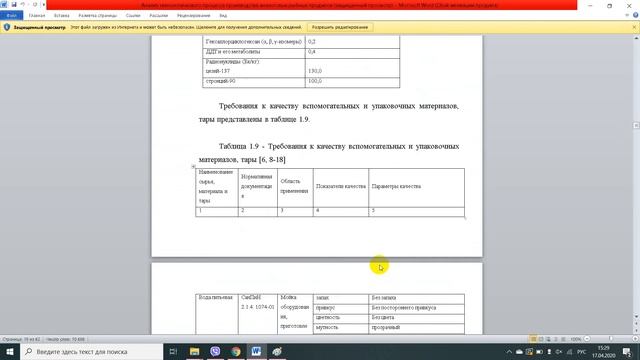The height and width of the screenshot is (360, 640).
Task: Switch to the Рецензирование ribbon tab
Action: coord(193,16)
